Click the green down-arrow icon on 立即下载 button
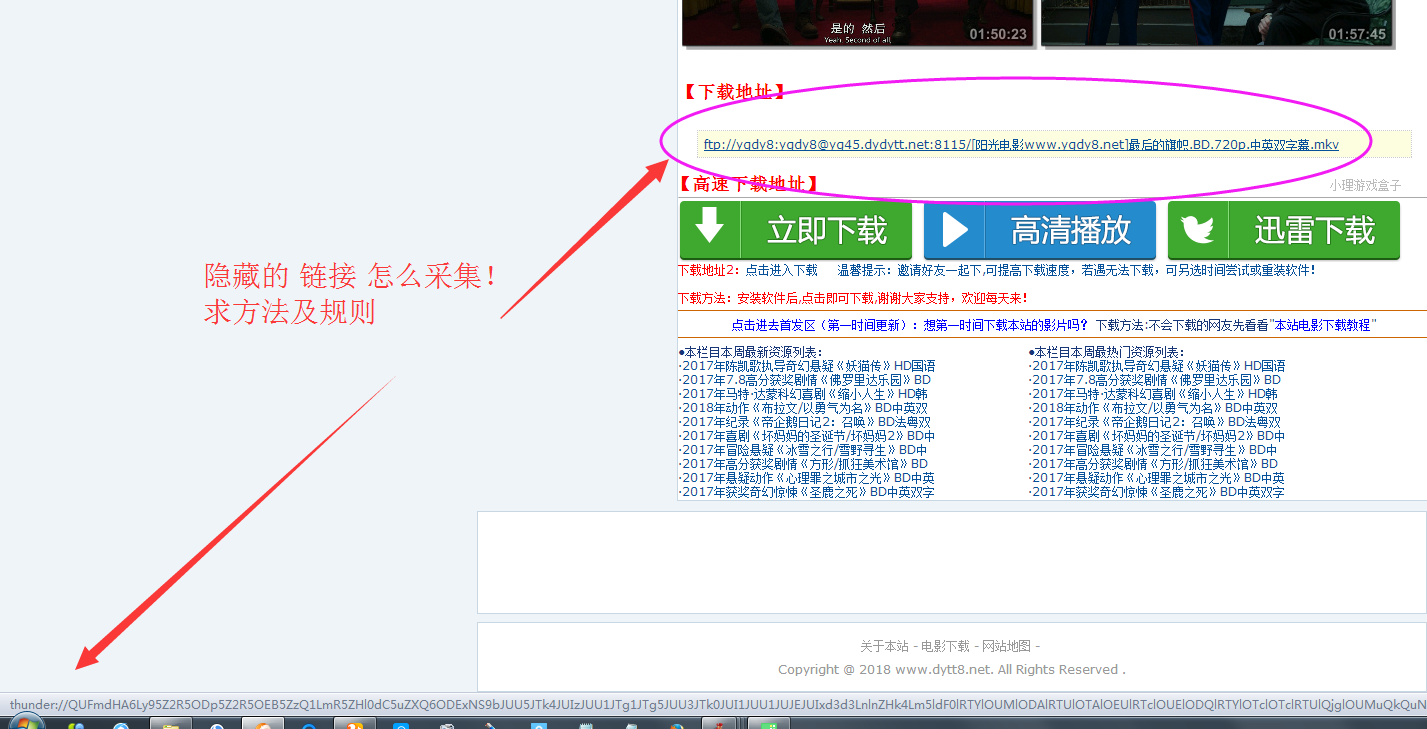Image resolution: width=1427 pixels, height=729 pixels. [x=712, y=229]
